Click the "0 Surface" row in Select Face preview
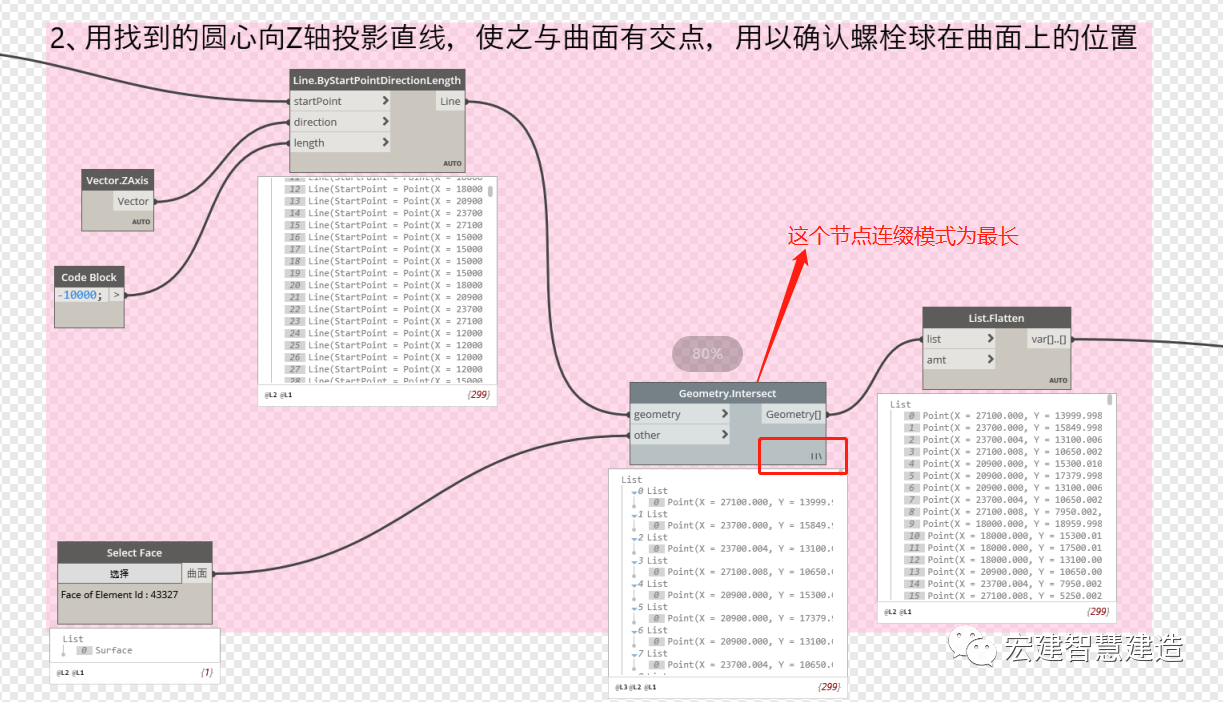The image size is (1223, 702). 106,650
